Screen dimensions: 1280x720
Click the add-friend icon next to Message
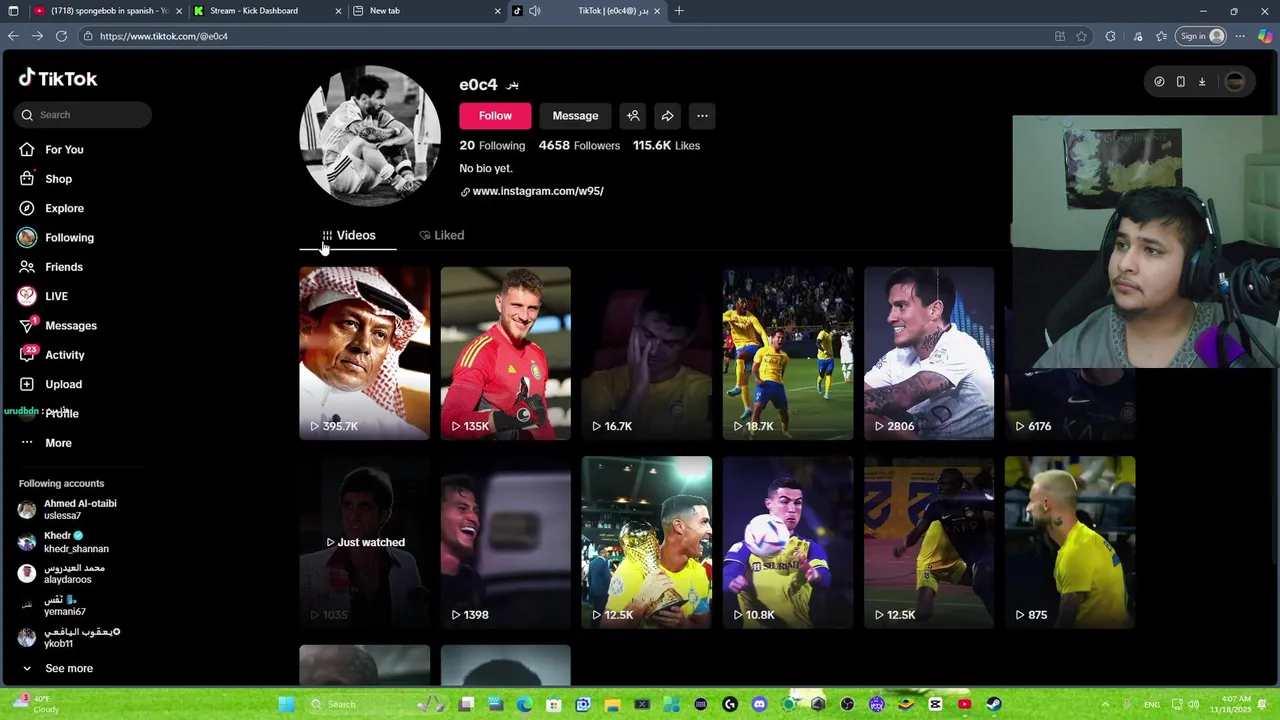pos(633,116)
